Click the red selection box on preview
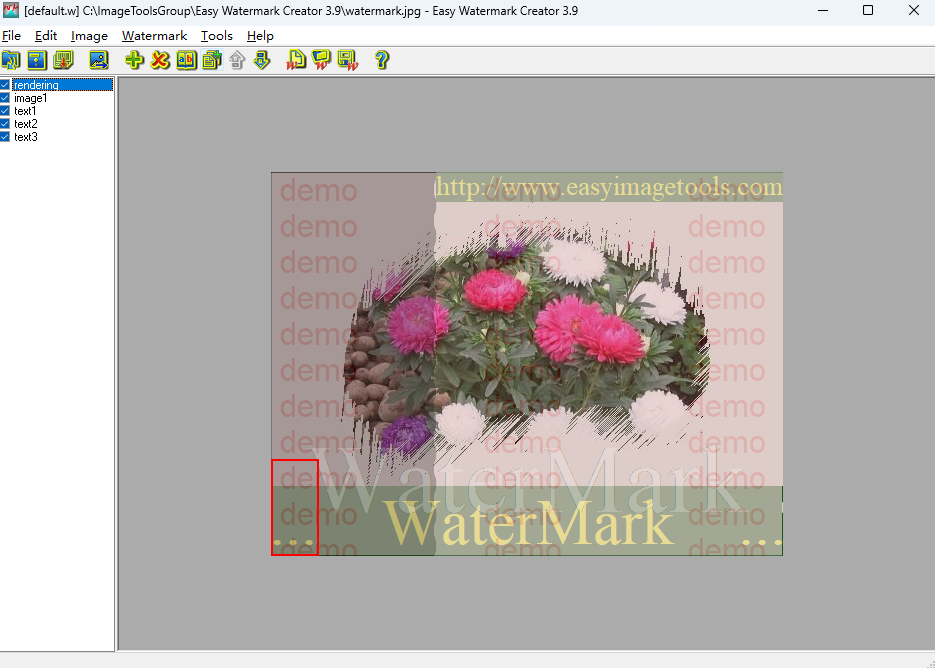The image size is (935, 668). point(294,507)
